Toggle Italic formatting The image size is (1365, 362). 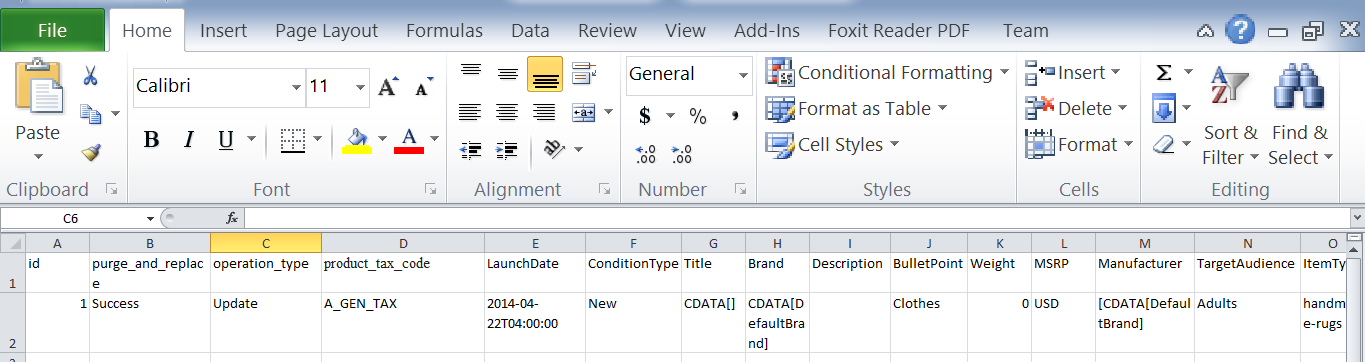coord(188,139)
